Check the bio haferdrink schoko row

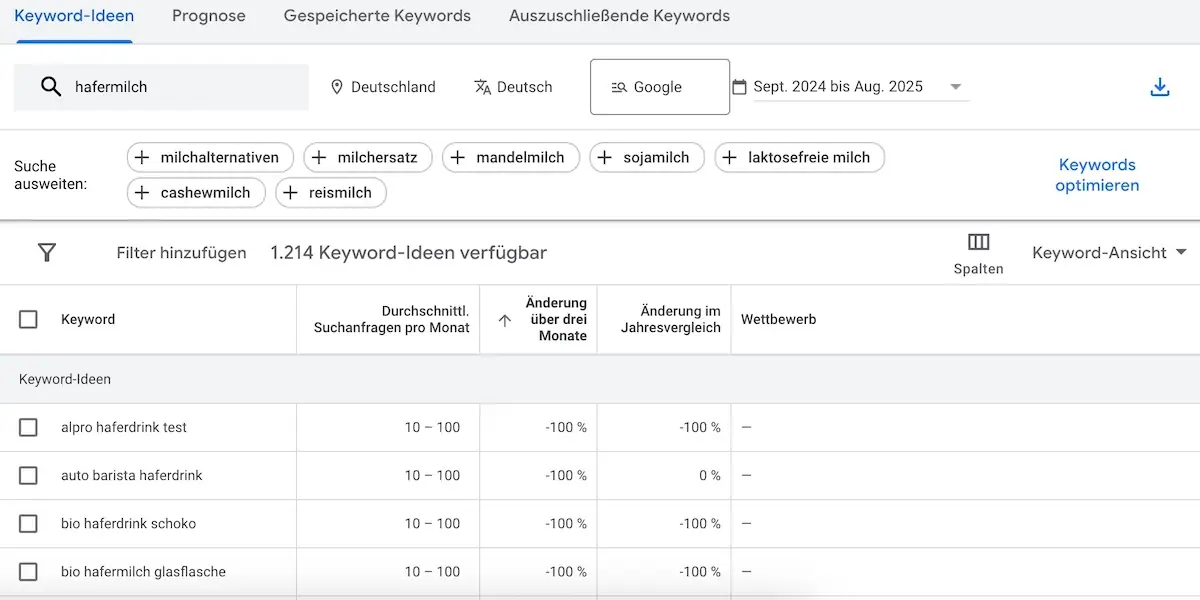pyautogui.click(x=28, y=523)
